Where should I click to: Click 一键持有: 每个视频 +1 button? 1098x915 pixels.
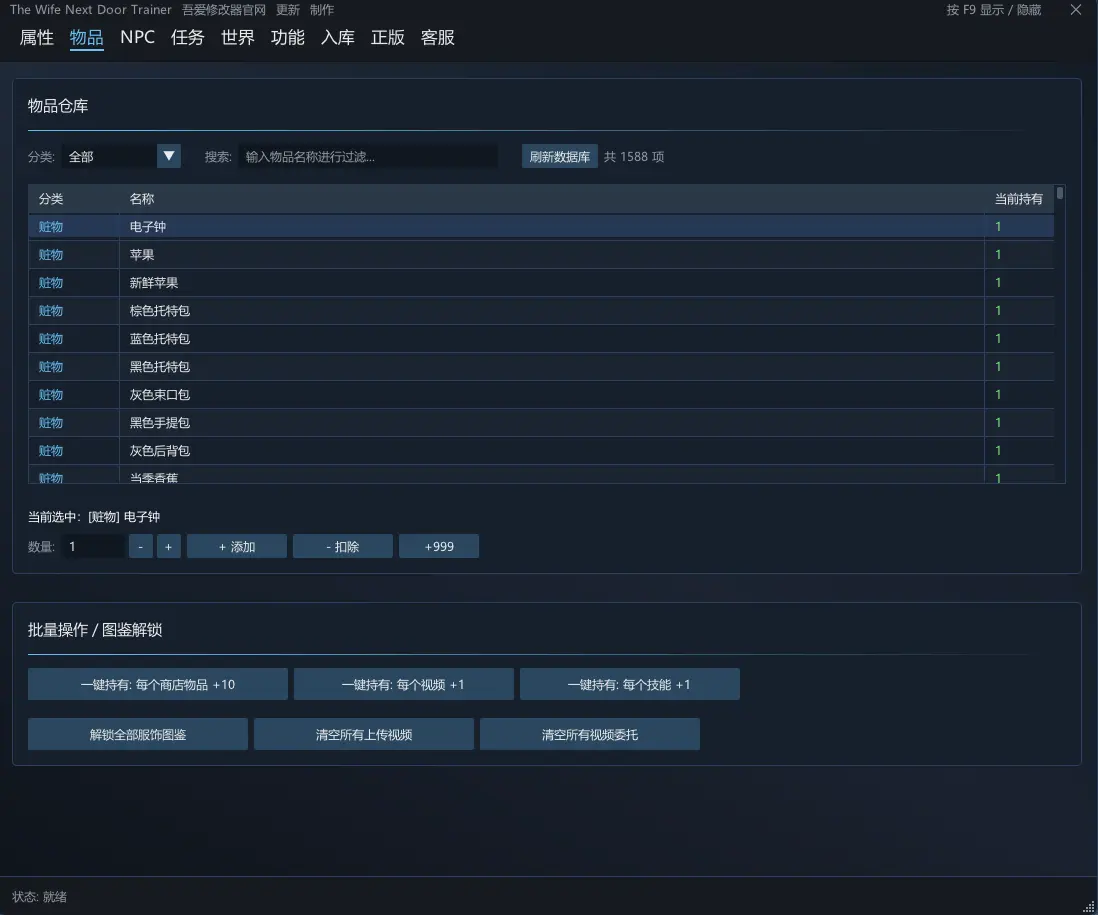coord(403,684)
